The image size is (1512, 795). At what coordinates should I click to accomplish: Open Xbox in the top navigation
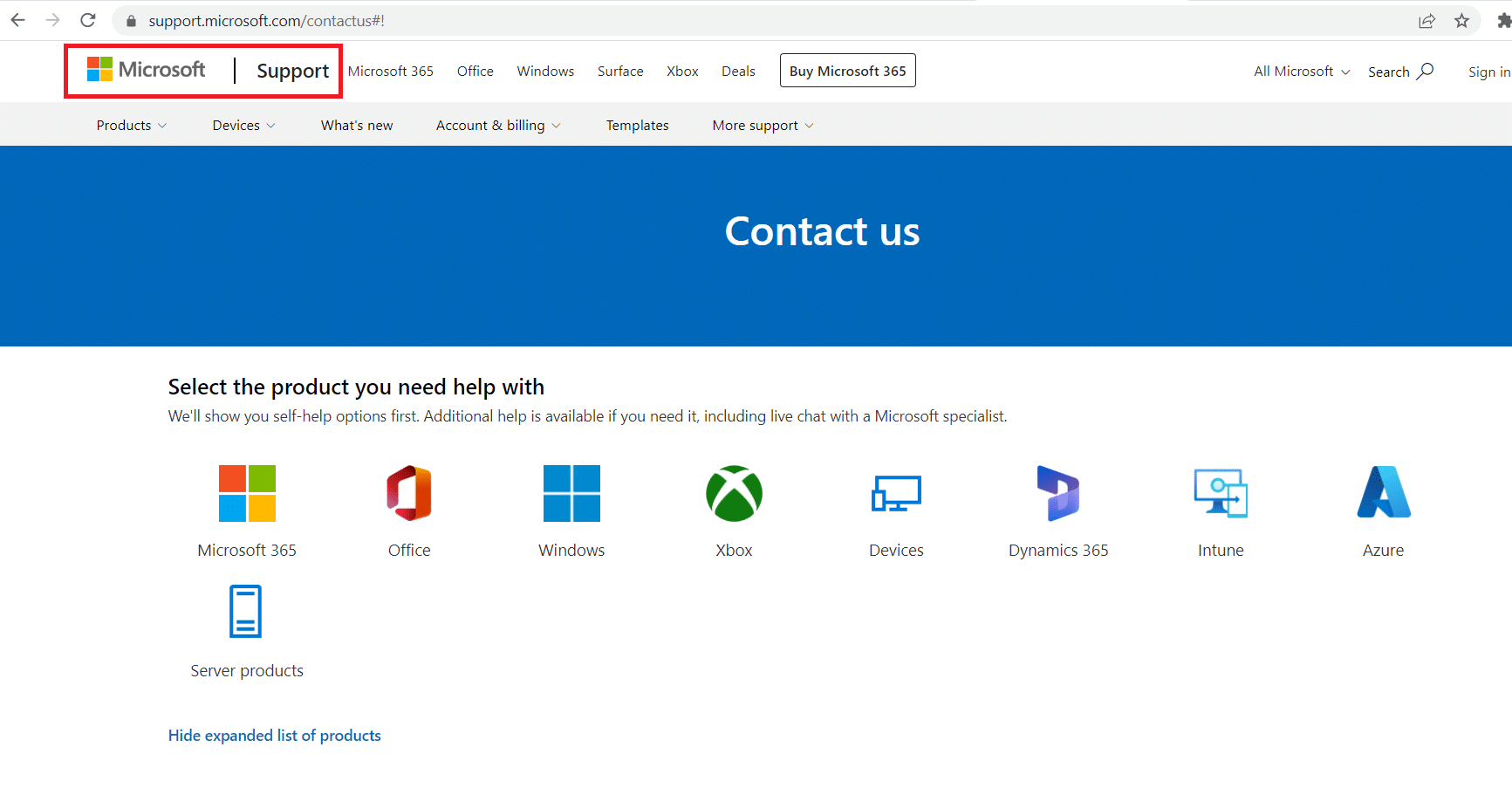[682, 72]
